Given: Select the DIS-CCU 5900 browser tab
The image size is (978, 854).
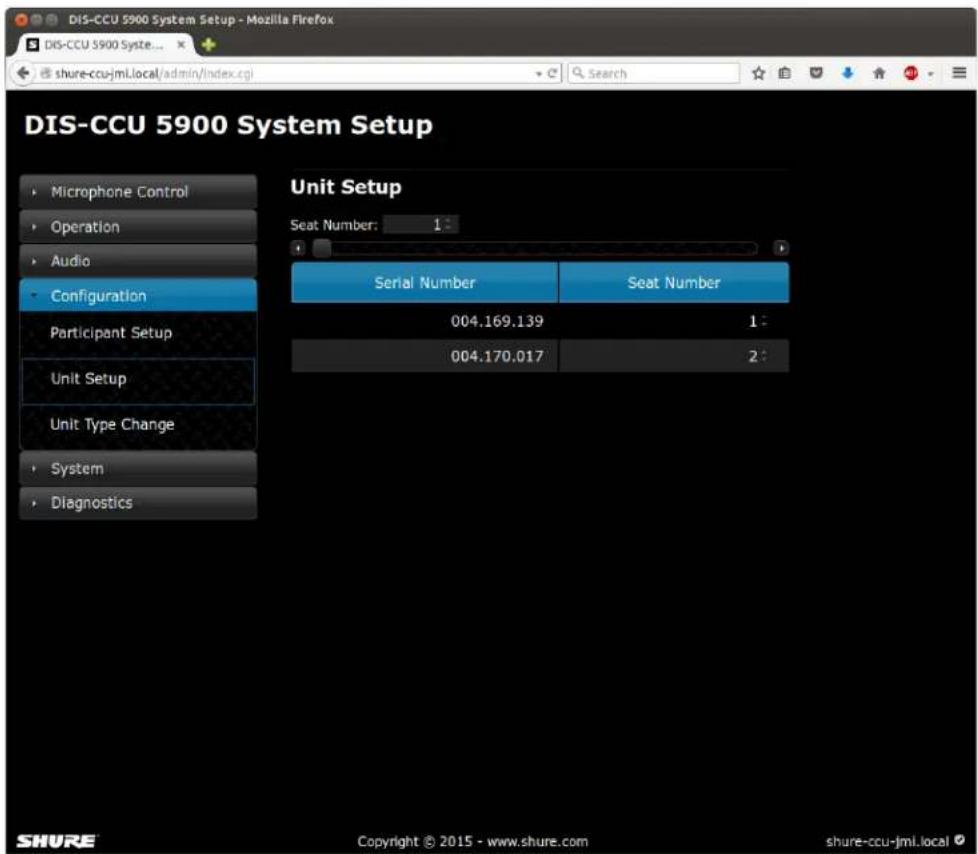Looking at the screenshot, I should [x=104, y=44].
